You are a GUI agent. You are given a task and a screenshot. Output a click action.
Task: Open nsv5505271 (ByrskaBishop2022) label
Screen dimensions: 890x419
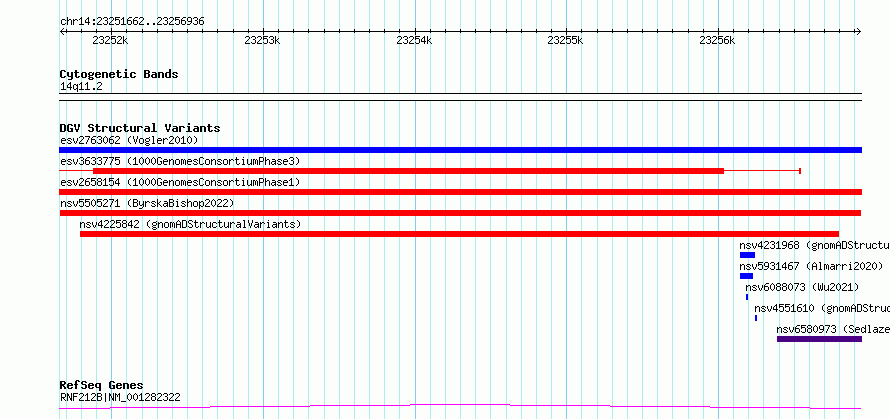[x=147, y=203]
